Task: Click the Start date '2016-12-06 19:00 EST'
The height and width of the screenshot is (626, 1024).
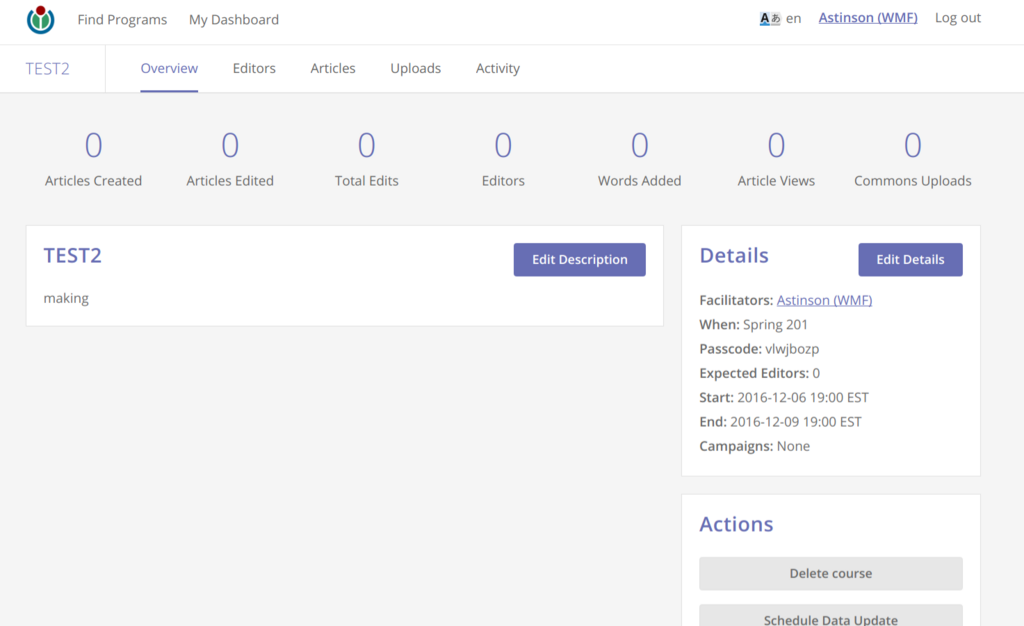Action: click(803, 398)
